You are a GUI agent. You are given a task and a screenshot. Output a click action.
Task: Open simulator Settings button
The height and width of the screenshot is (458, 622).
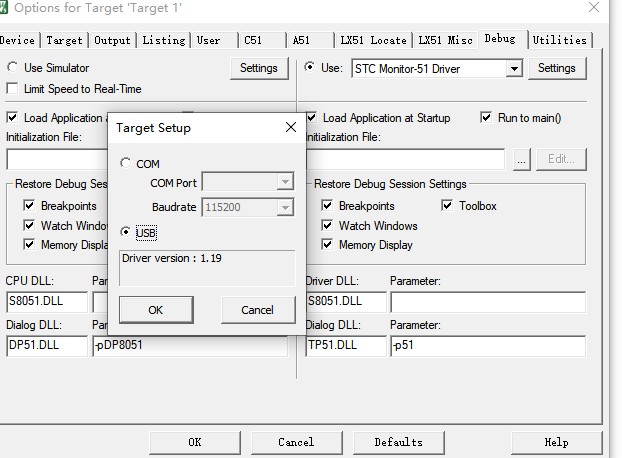click(x=259, y=68)
